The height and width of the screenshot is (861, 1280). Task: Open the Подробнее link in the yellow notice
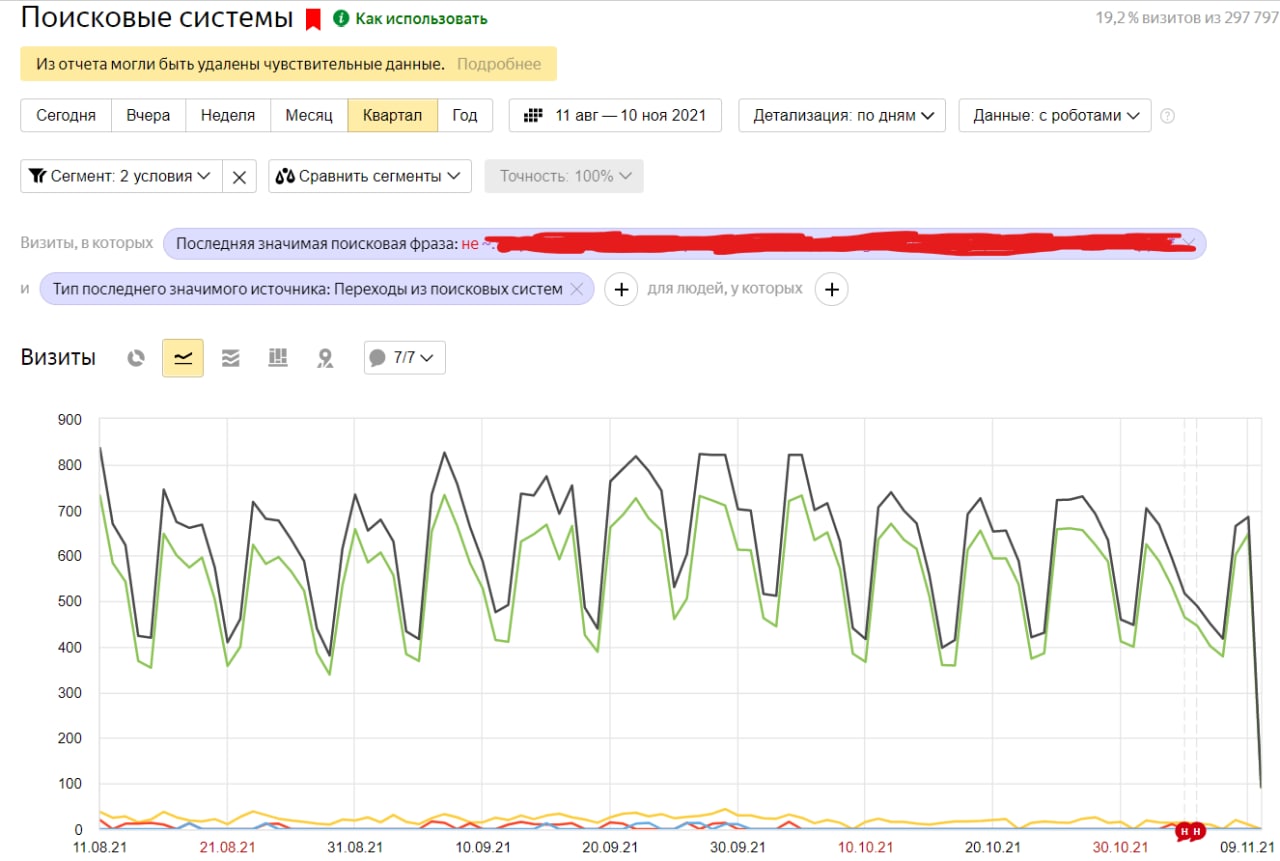tap(499, 64)
